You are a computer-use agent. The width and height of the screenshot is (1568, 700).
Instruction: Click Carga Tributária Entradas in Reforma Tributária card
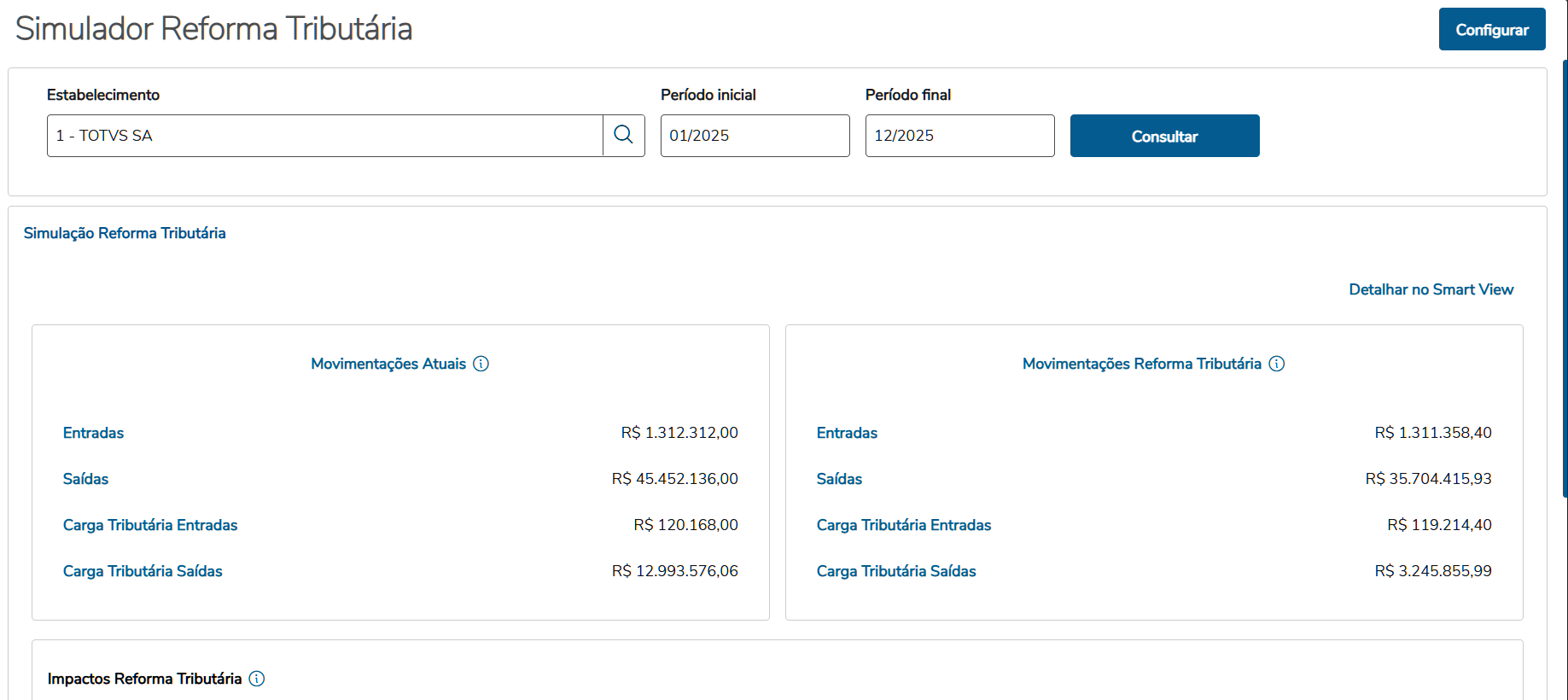click(904, 525)
